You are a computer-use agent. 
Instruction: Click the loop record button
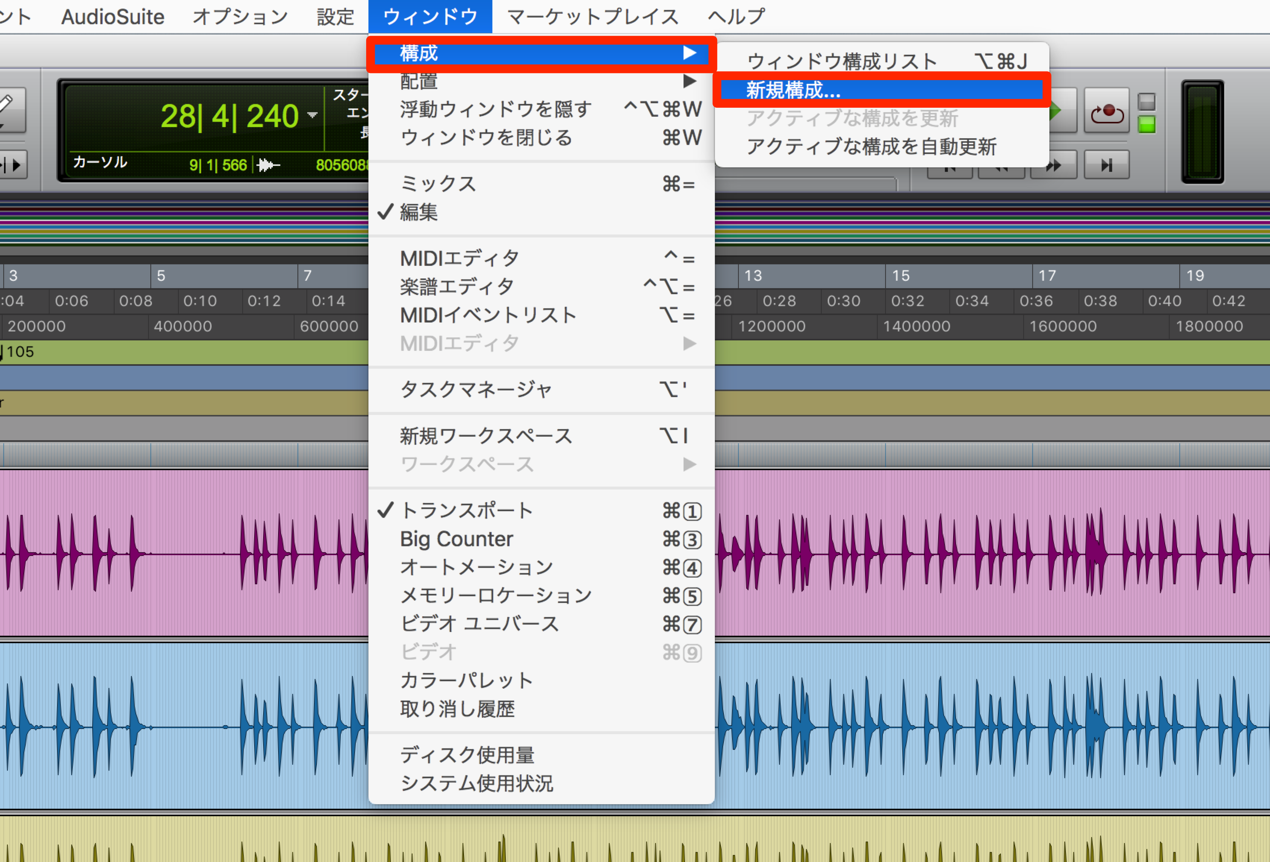tap(1107, 112)
